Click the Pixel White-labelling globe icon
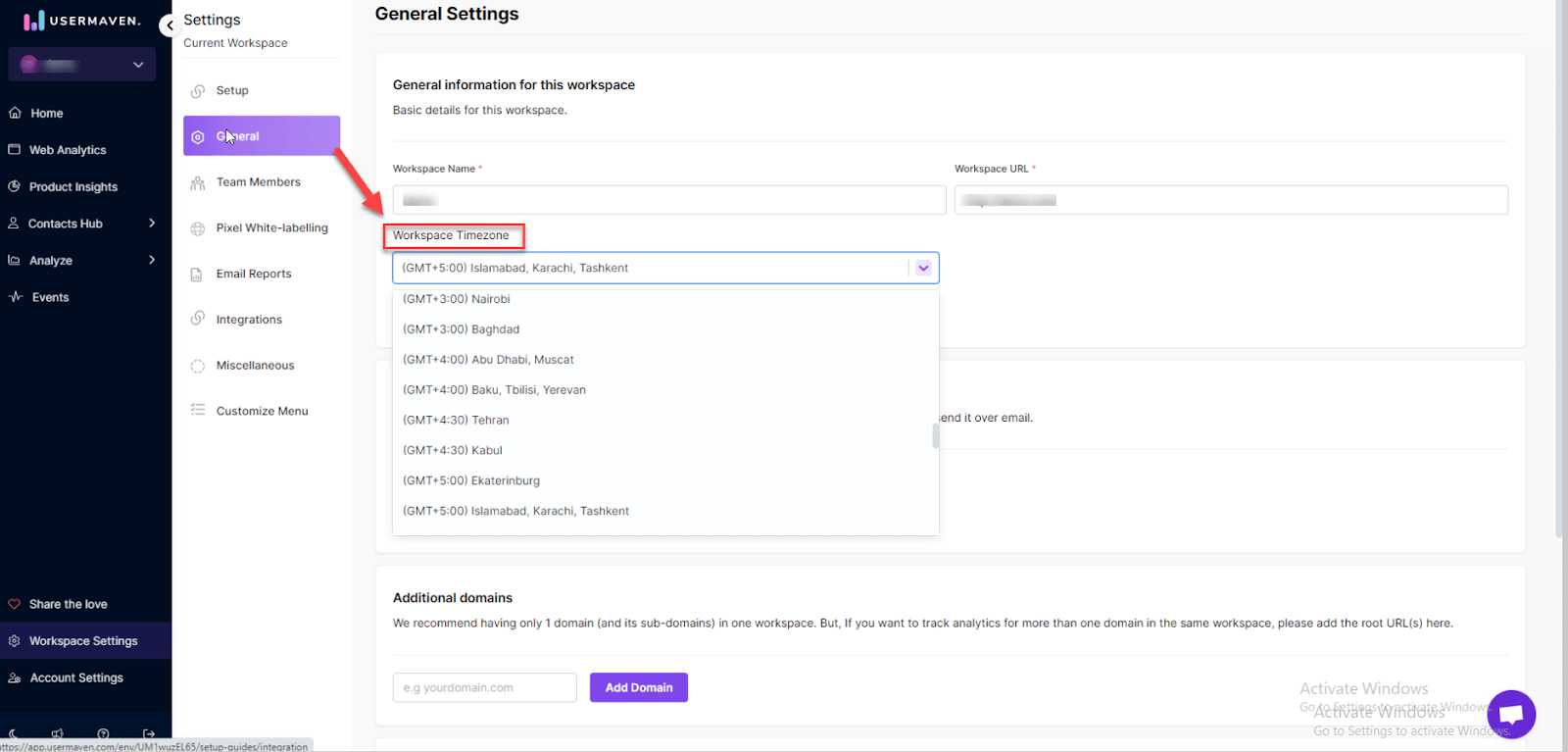 click(x=198, y=228)
